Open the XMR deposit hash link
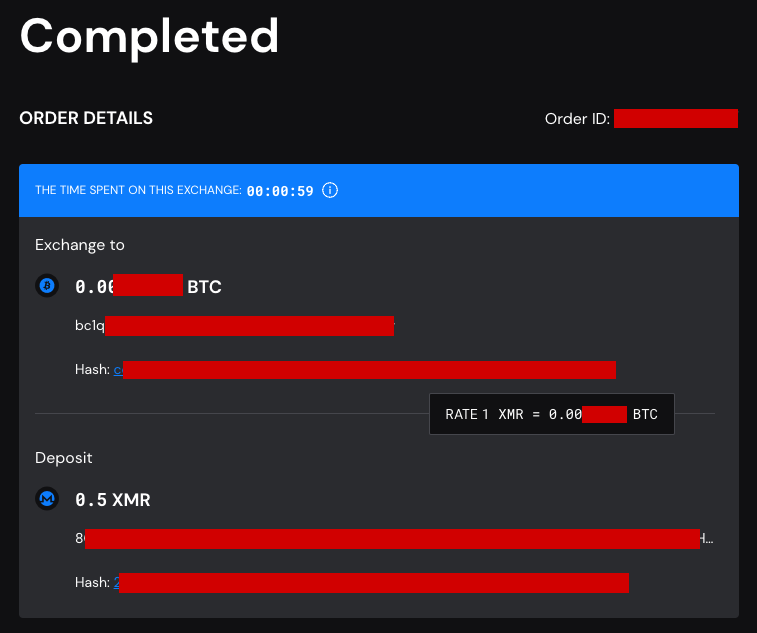Image resolution: width=757 pixels, height=633 pixels. (x=371, y=583)
